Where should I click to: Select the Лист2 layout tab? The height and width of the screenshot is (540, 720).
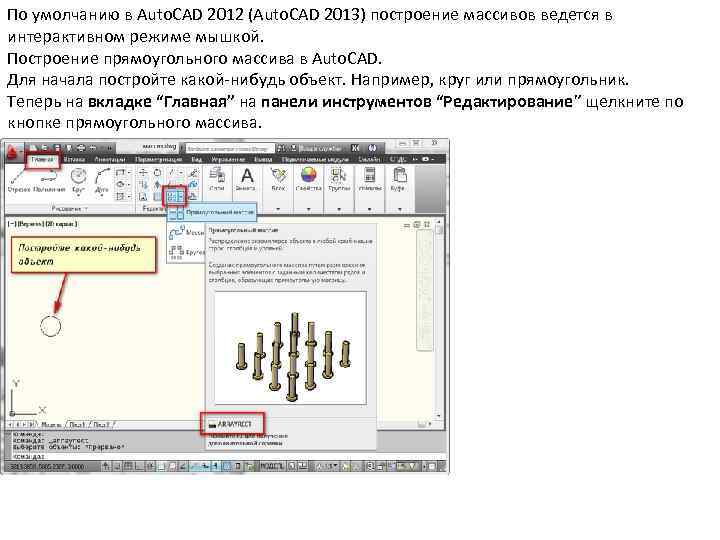tap(101, 425)
